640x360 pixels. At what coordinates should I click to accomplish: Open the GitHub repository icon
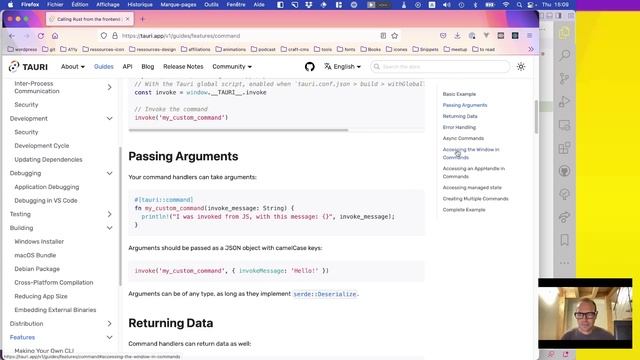(310, 67)
